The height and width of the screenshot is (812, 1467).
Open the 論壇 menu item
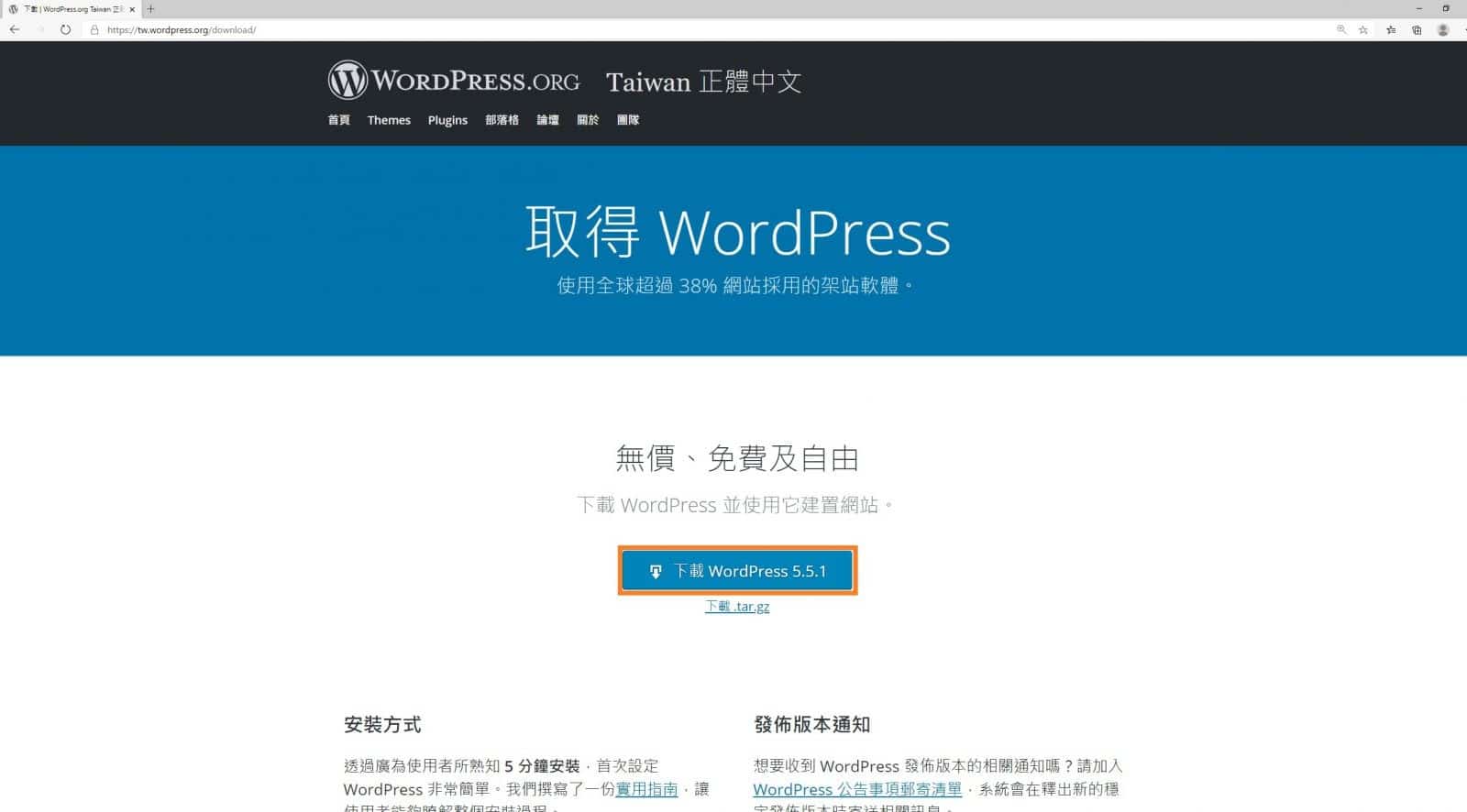click(x=547, y=120)
